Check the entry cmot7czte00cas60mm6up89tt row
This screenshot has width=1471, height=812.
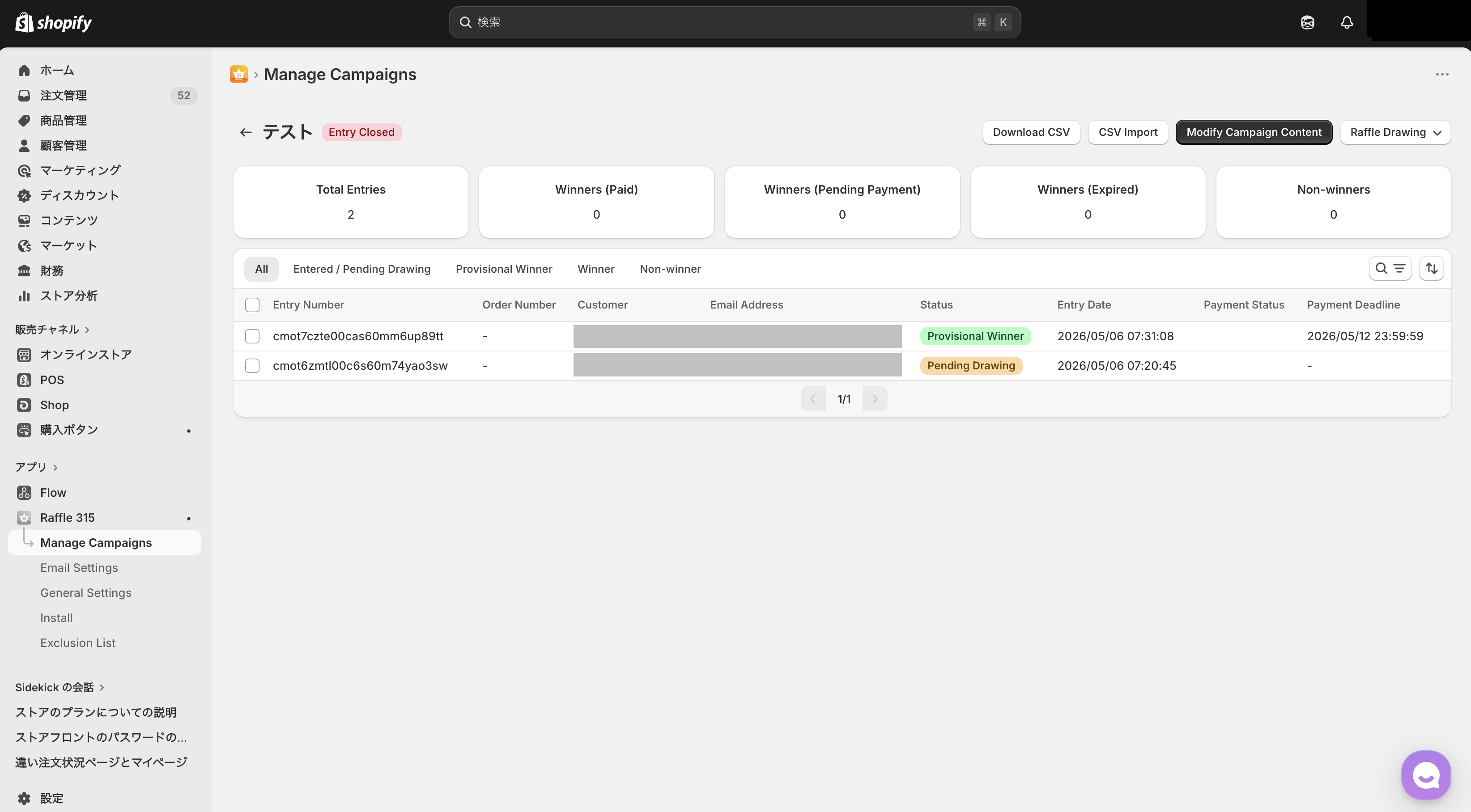252,336
